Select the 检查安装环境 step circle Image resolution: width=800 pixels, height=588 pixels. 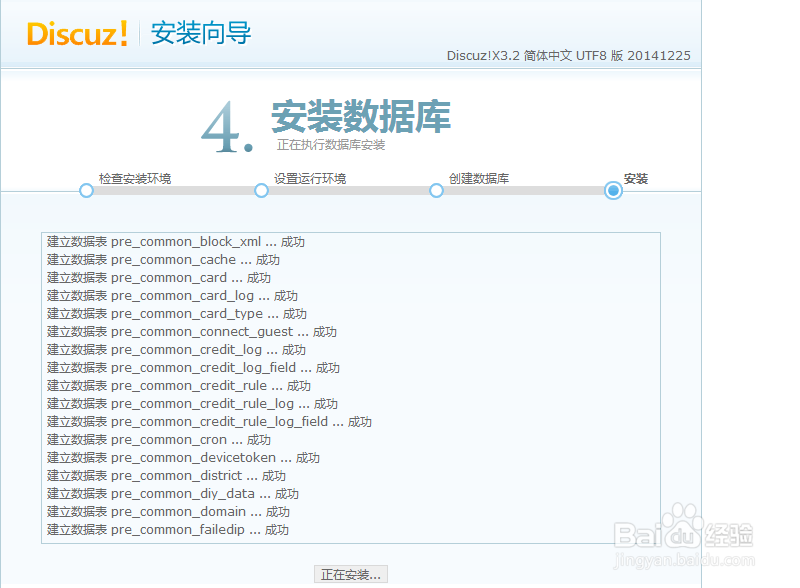click(86, 190)
